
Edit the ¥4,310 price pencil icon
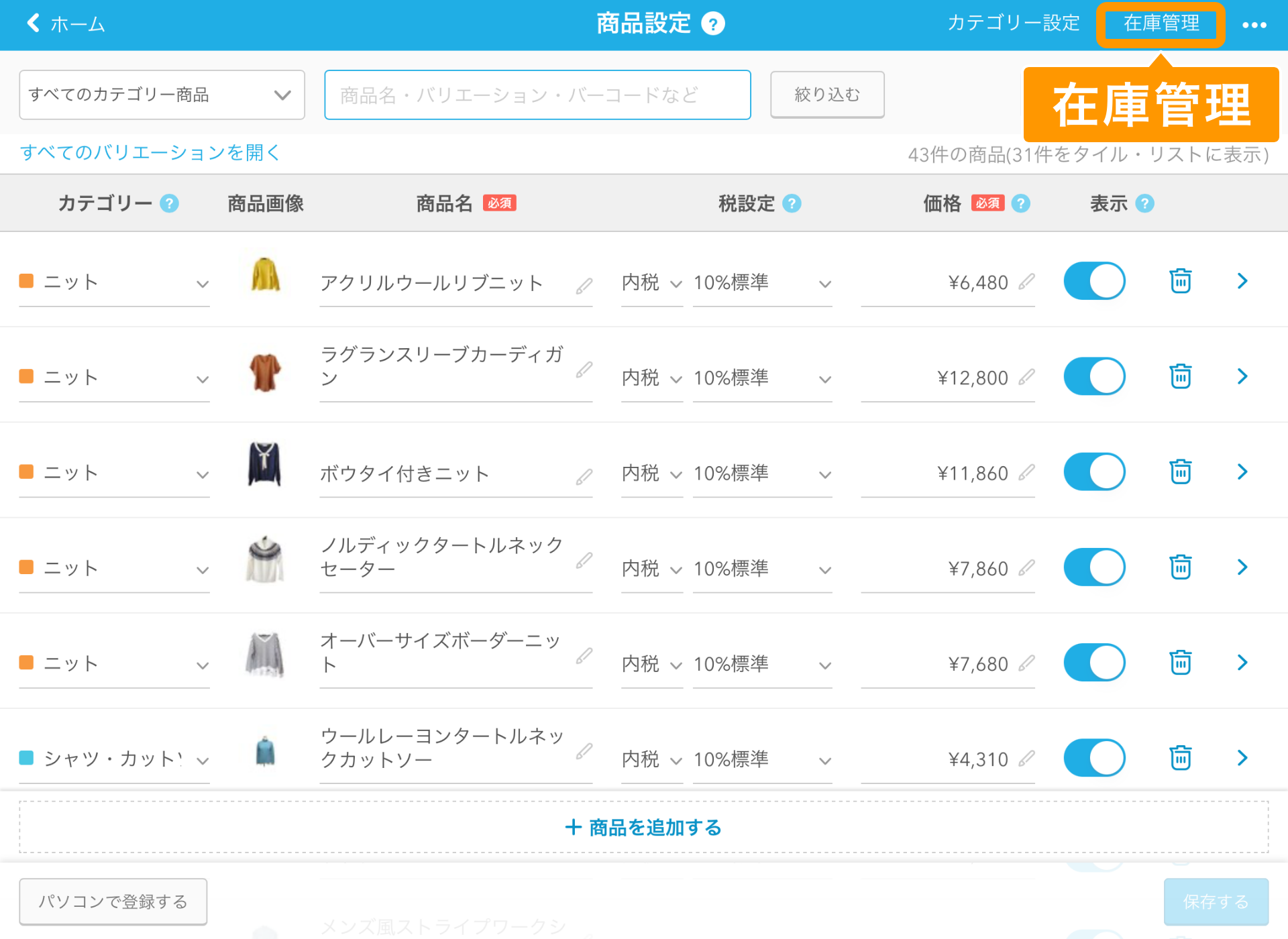click(x=1026, y=759)
